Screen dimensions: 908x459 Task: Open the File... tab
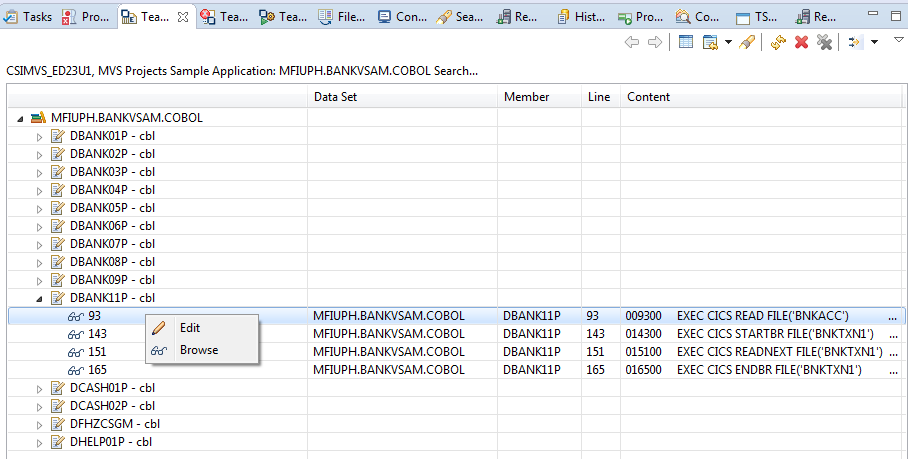coord(342,17)
